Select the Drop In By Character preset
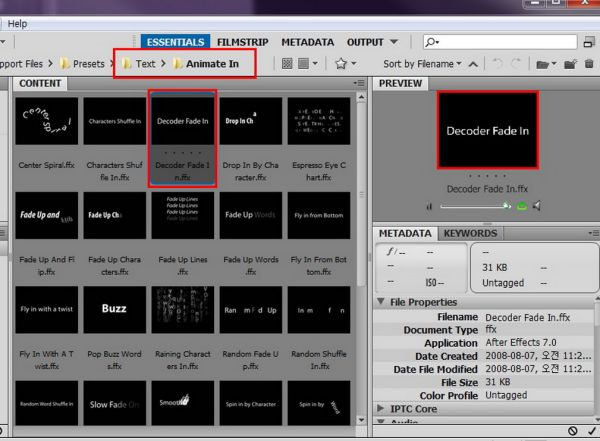The width and height of the screenshot is (600, 441). (x=251, y=121)
